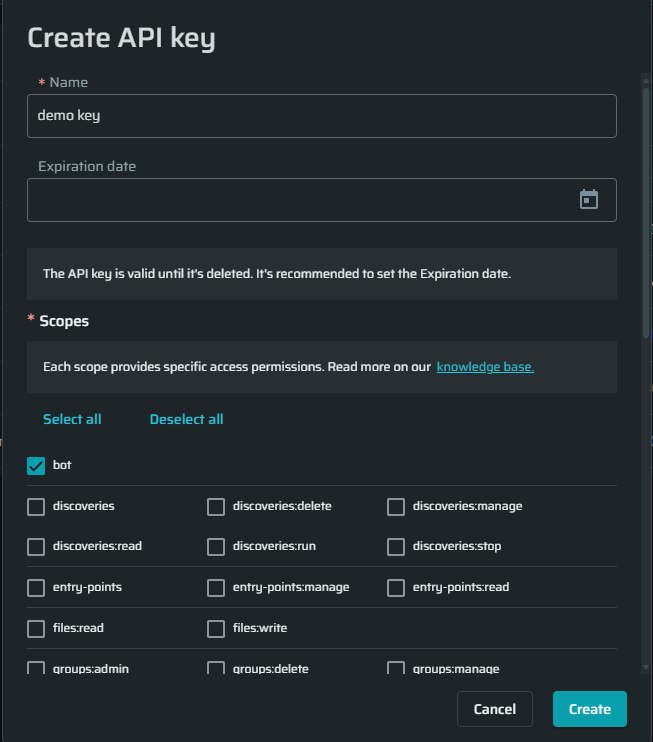Check the discoveries:run box

(x=216, y=547)
